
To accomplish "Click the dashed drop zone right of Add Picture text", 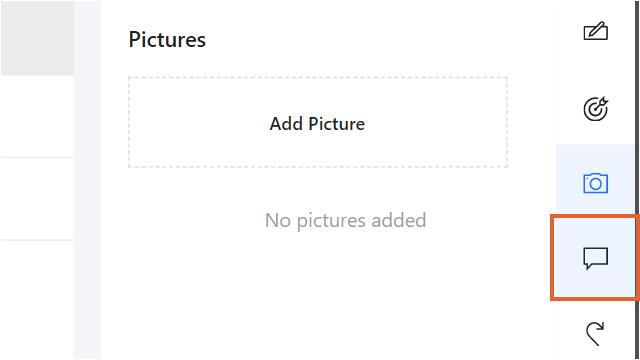I will (x=436, y=122).
